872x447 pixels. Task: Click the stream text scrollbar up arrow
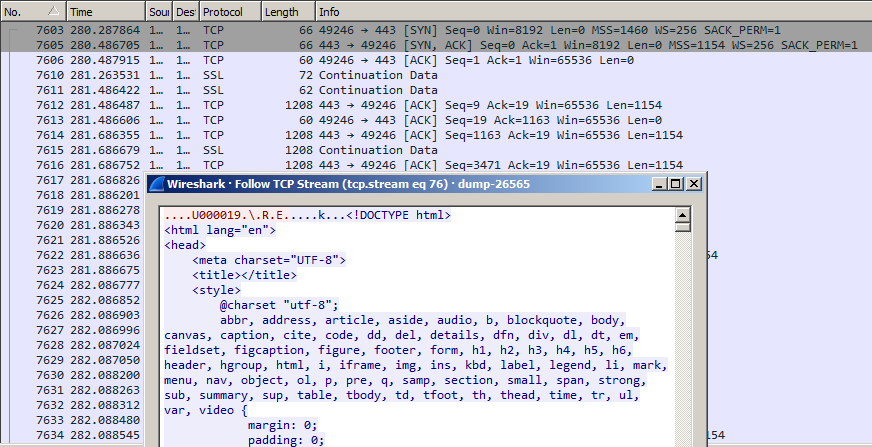pos(683,214)
